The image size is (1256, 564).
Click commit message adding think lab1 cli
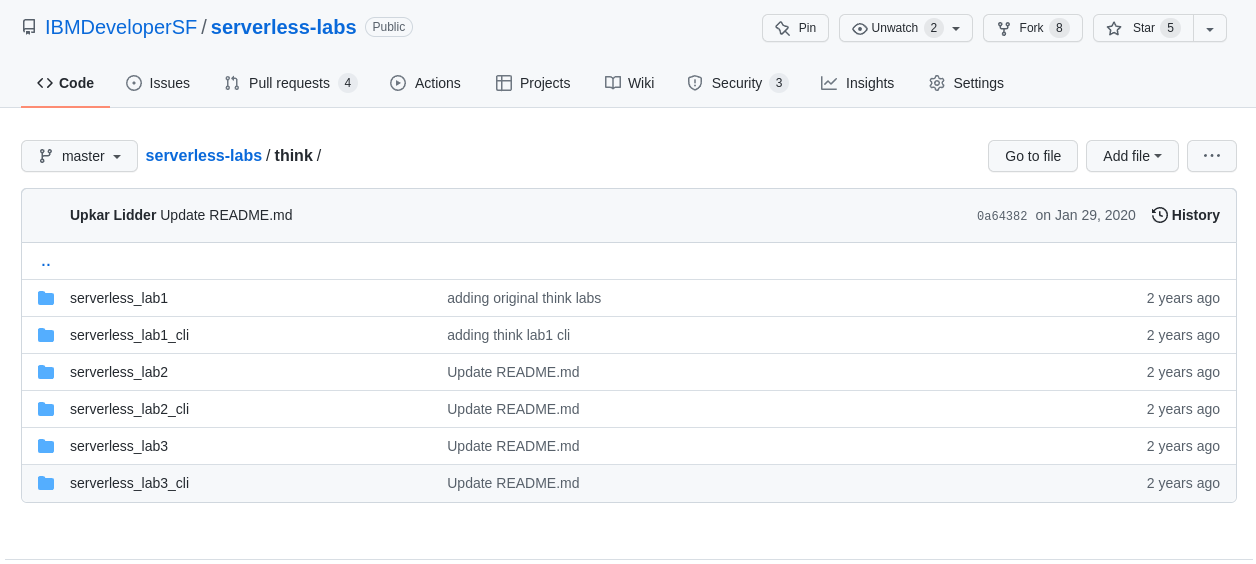[x=508, y=335]
